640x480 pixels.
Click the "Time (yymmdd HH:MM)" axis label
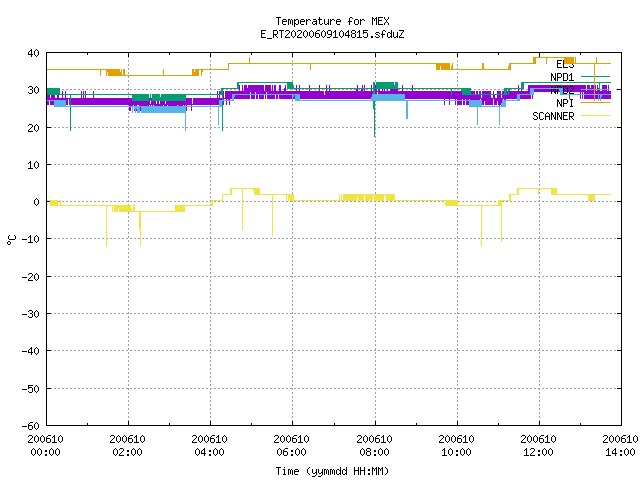pos(332,471)
